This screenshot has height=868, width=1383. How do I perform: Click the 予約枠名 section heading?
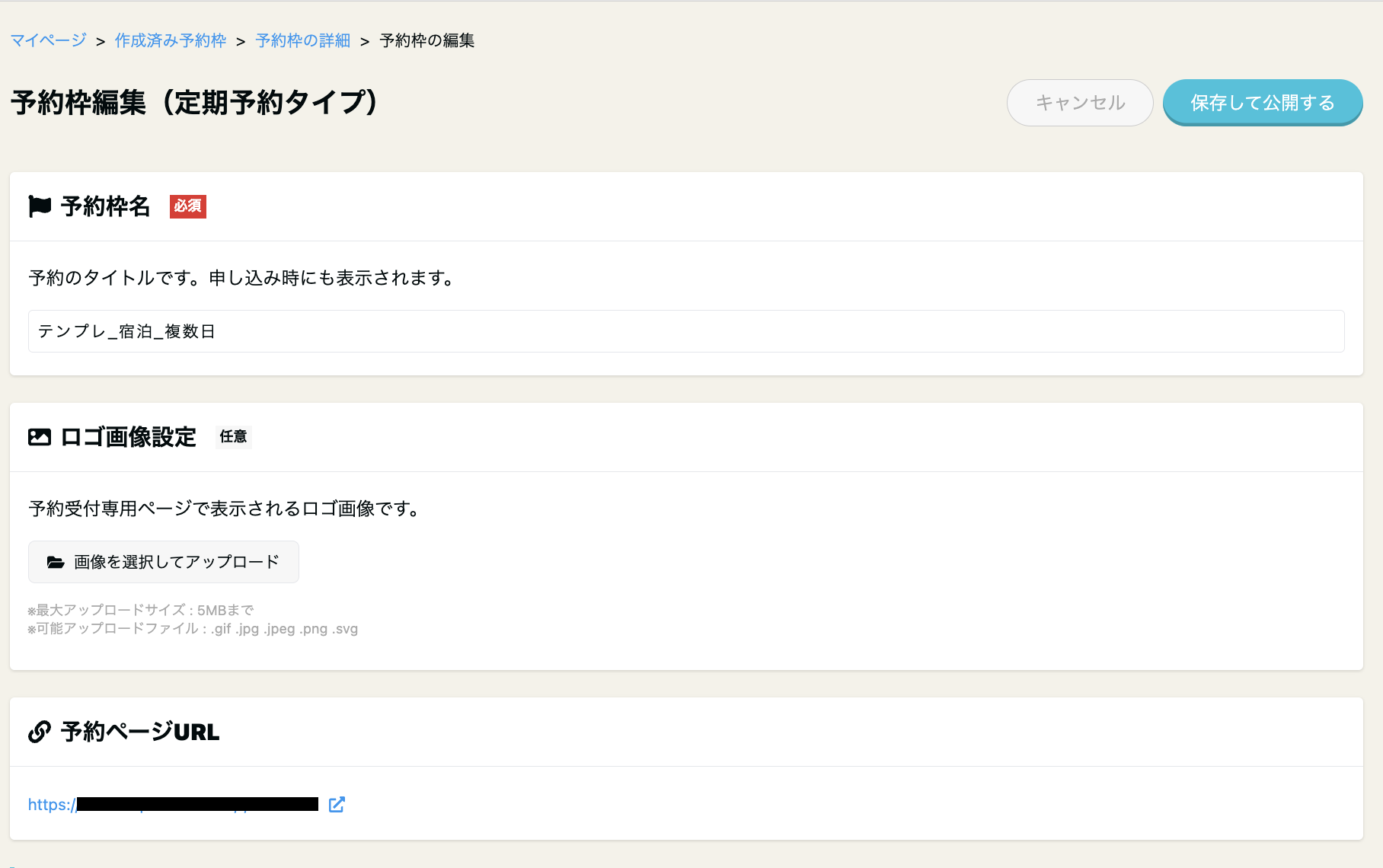106,206
